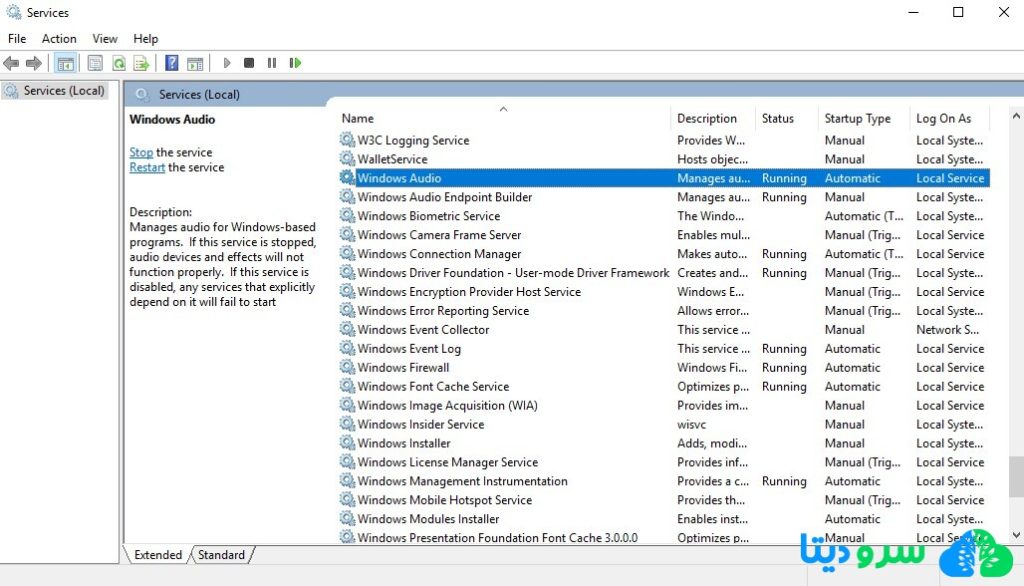Viewport: 1024px width, 586px height.
Task: Toggle the Show/Hide Console Tree toolbar icon
Action: (65, 63)
